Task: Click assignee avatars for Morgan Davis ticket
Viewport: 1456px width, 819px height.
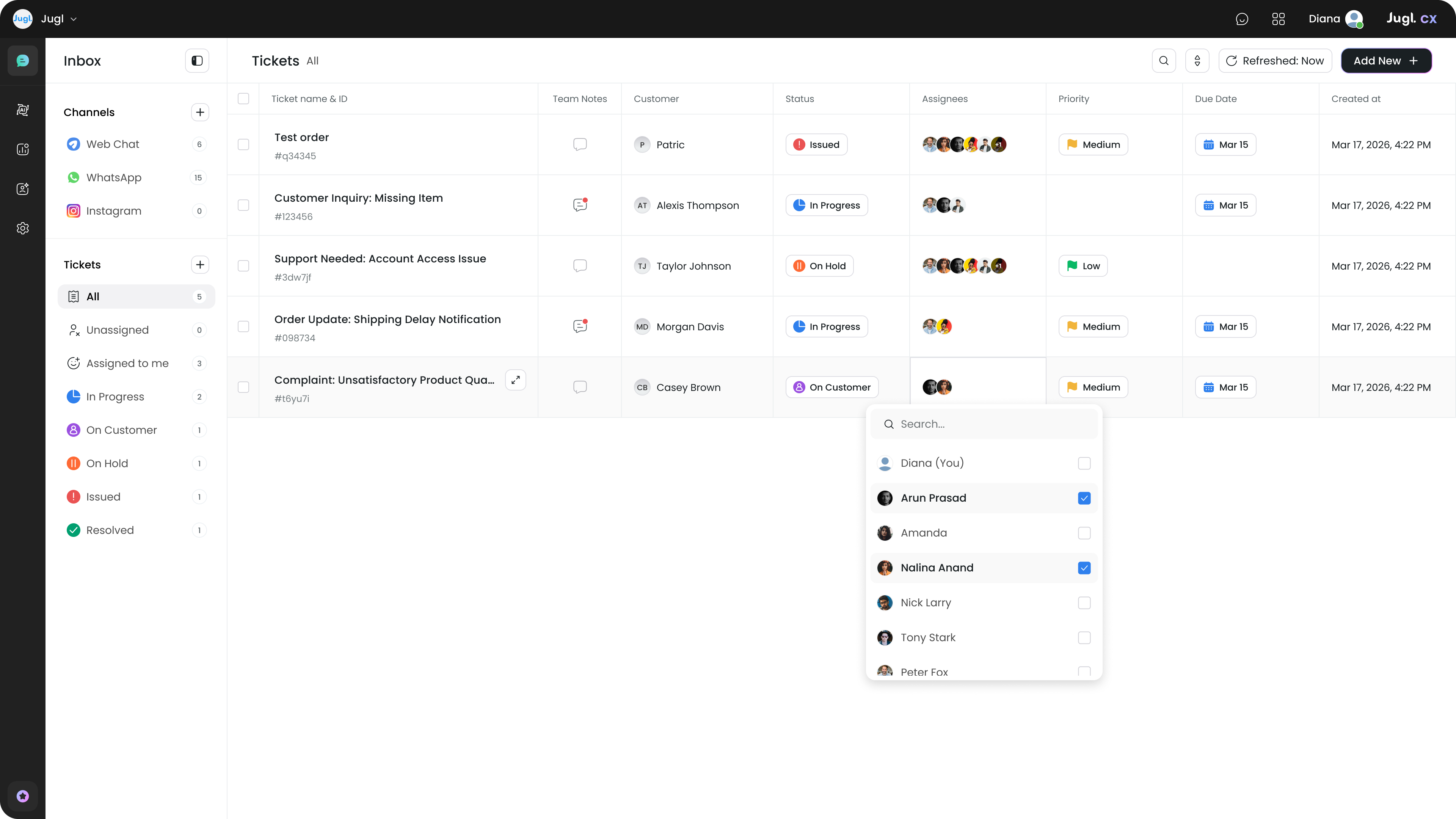Action: tap(937, 326)
